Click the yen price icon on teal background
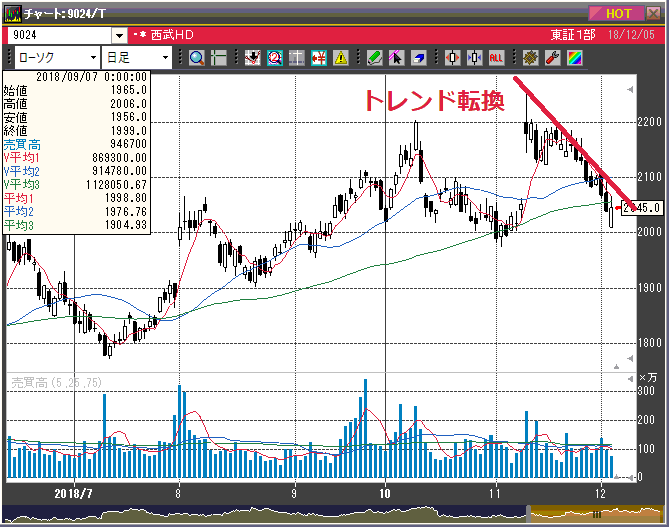669x527 pixels. (319, 58)
